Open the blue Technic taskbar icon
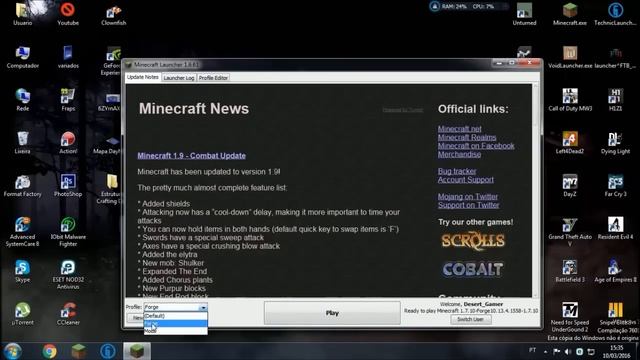640x360 pixels. click(108, 351)
